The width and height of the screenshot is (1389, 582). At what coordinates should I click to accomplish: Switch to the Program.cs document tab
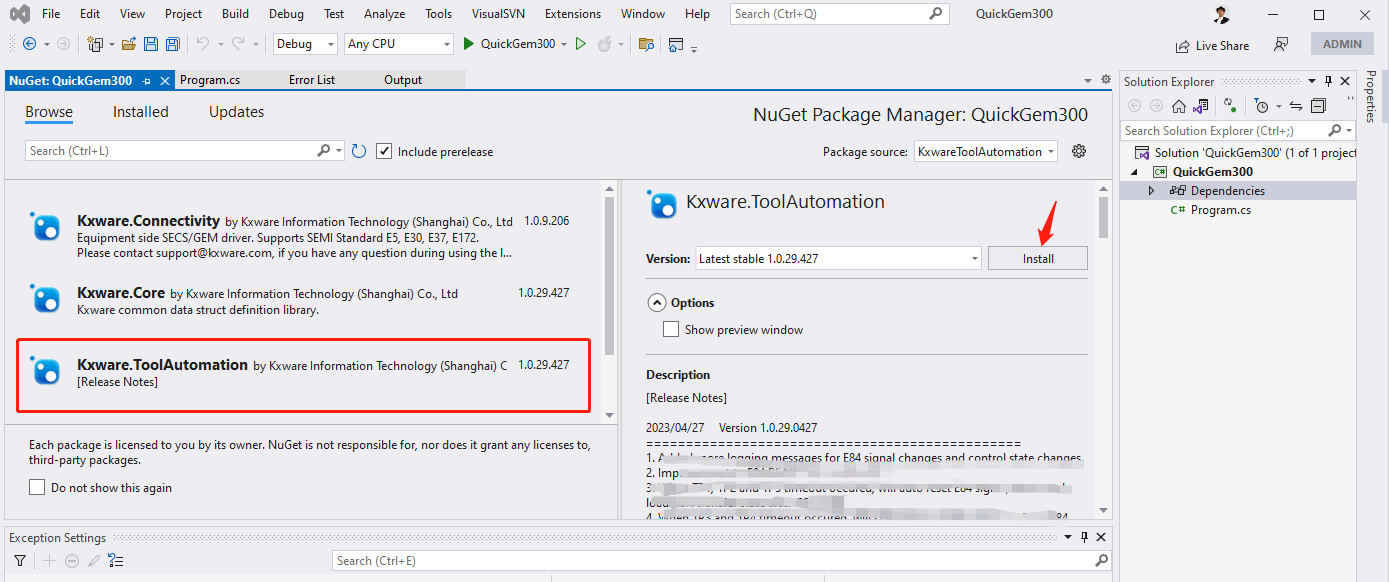coord(210,80)
